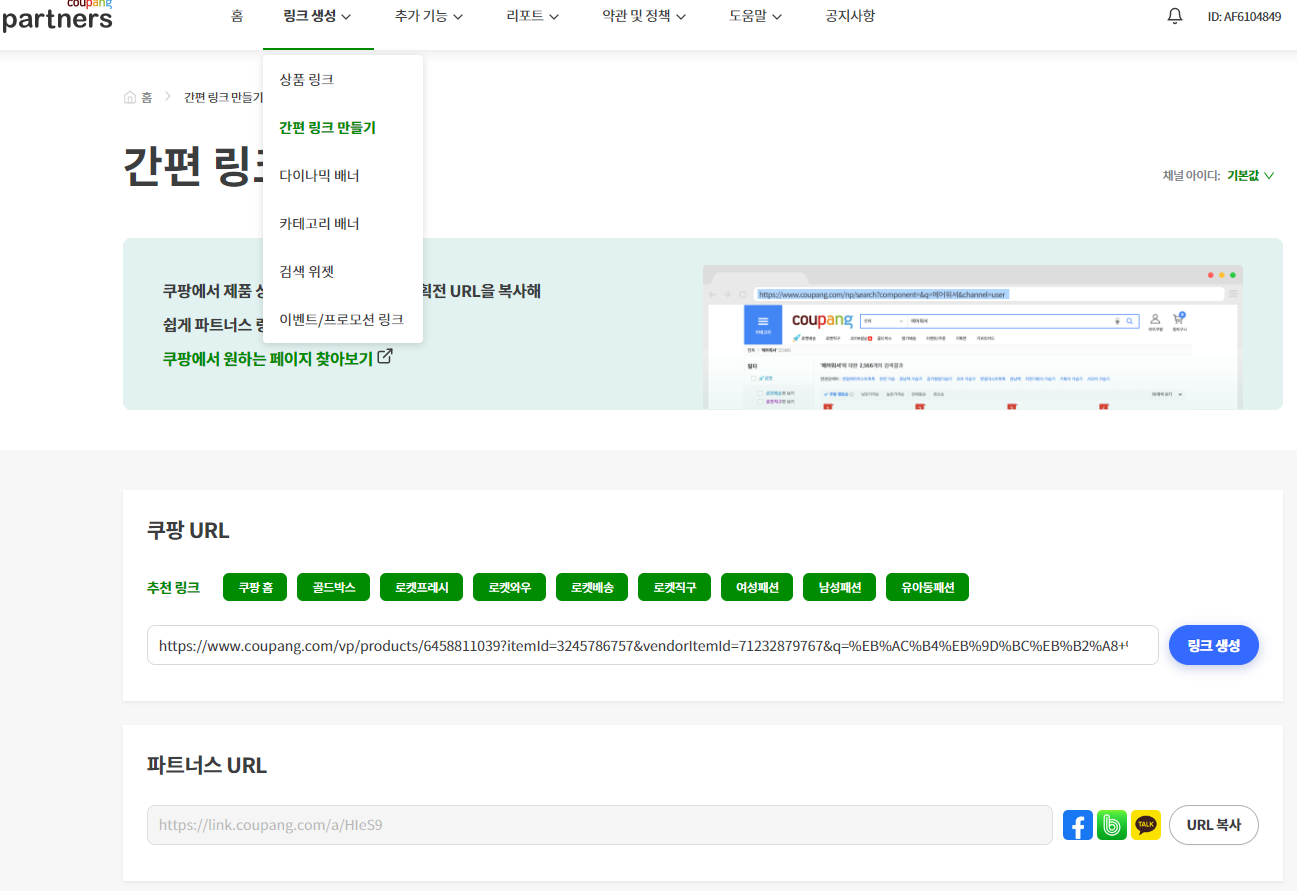Focus the 쿠팡 URL input field
The image size is (1297, 891).
click(x=652, y=645)
